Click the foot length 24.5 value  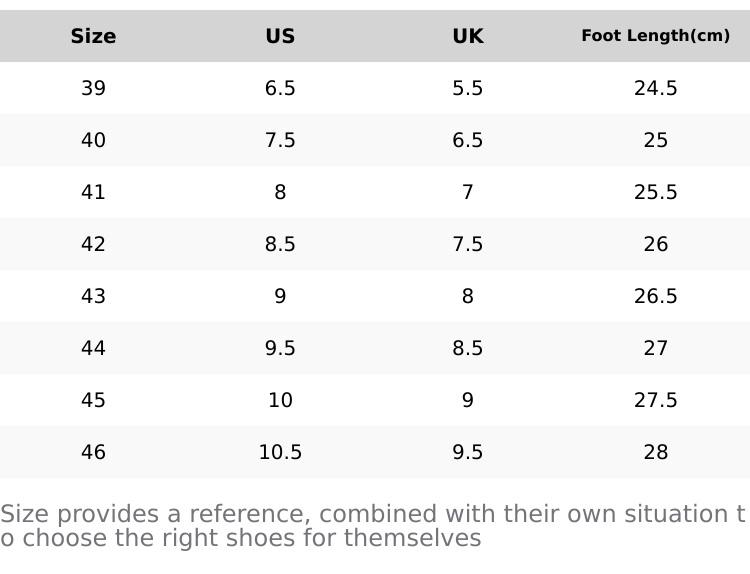point(655,88)
